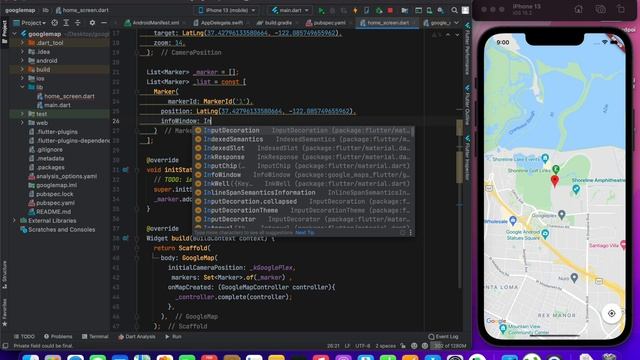Take simulator screenshot with camera icon

pos(600,9)
